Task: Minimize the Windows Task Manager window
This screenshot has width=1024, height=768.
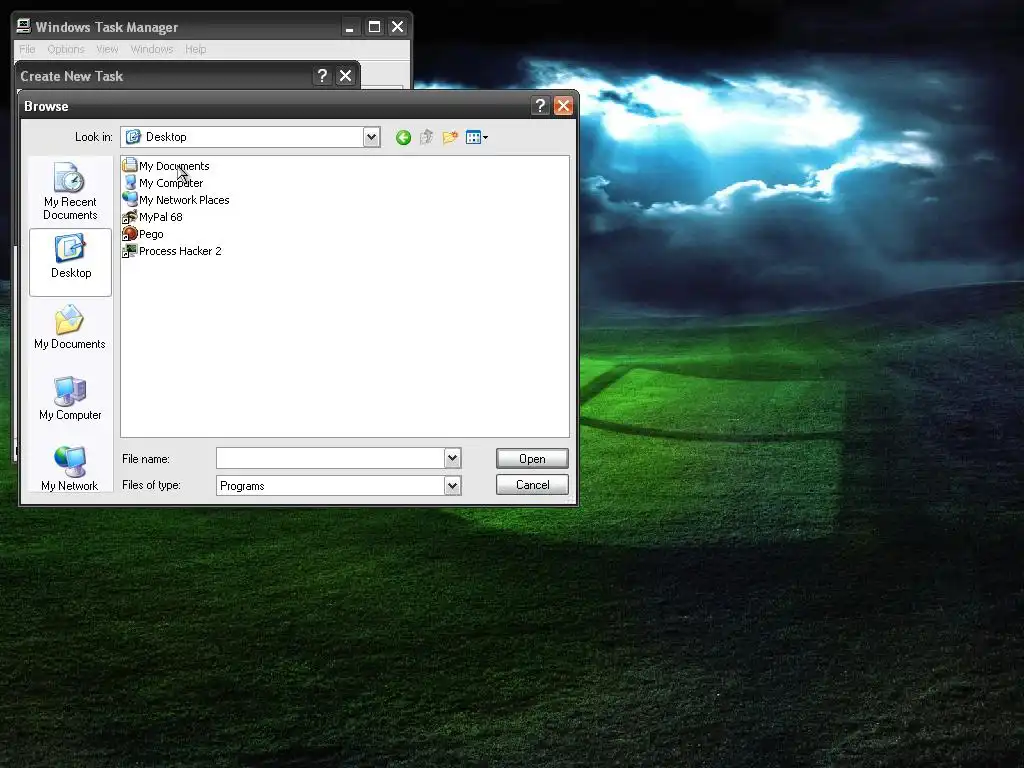Action: click(350, 27)
